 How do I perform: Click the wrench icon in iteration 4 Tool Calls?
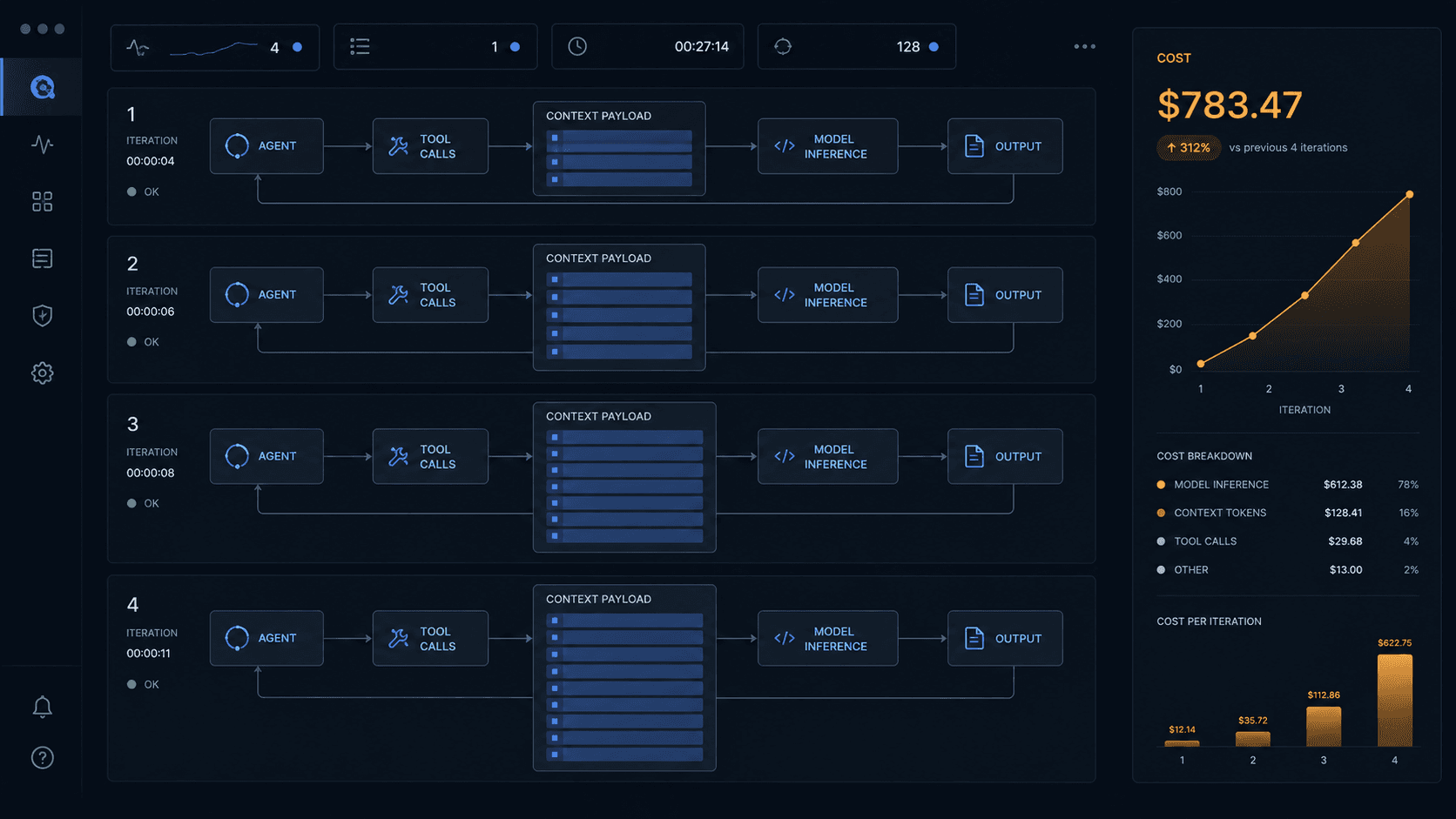(x=399, y=638)
